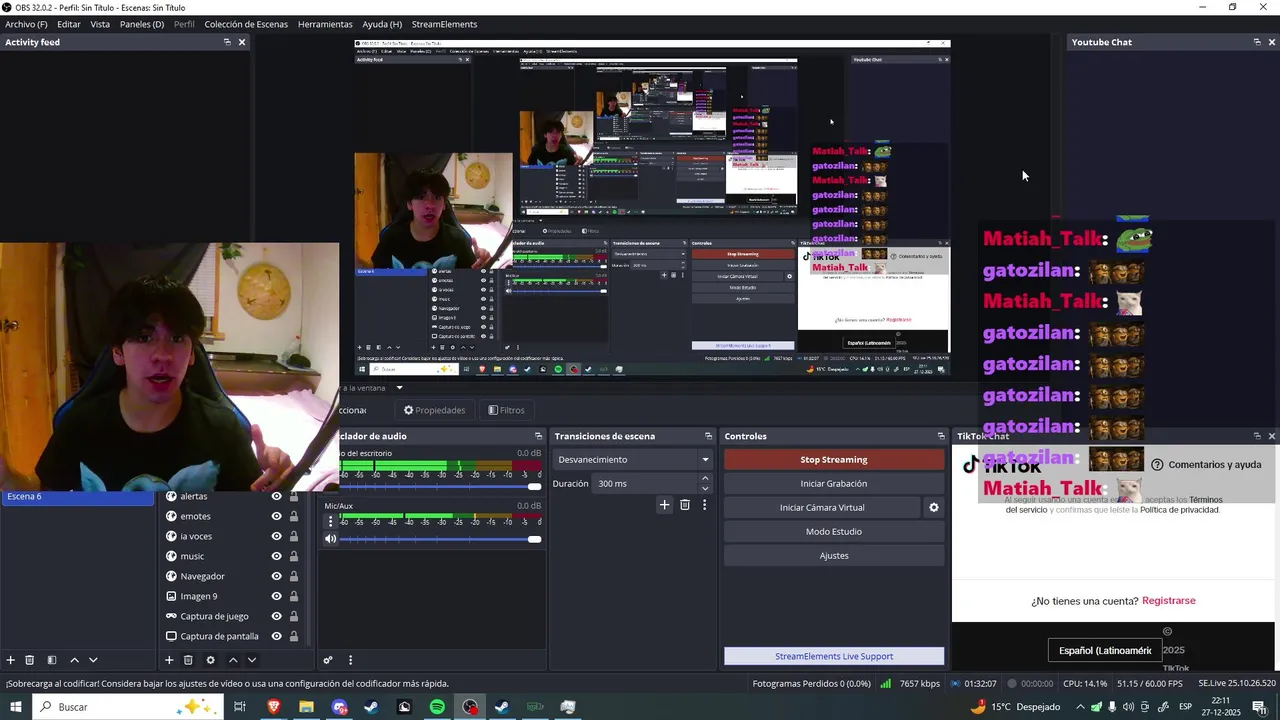Click Registrarse link in TikTok chat
The image size is (1280, 720).
1169,601
